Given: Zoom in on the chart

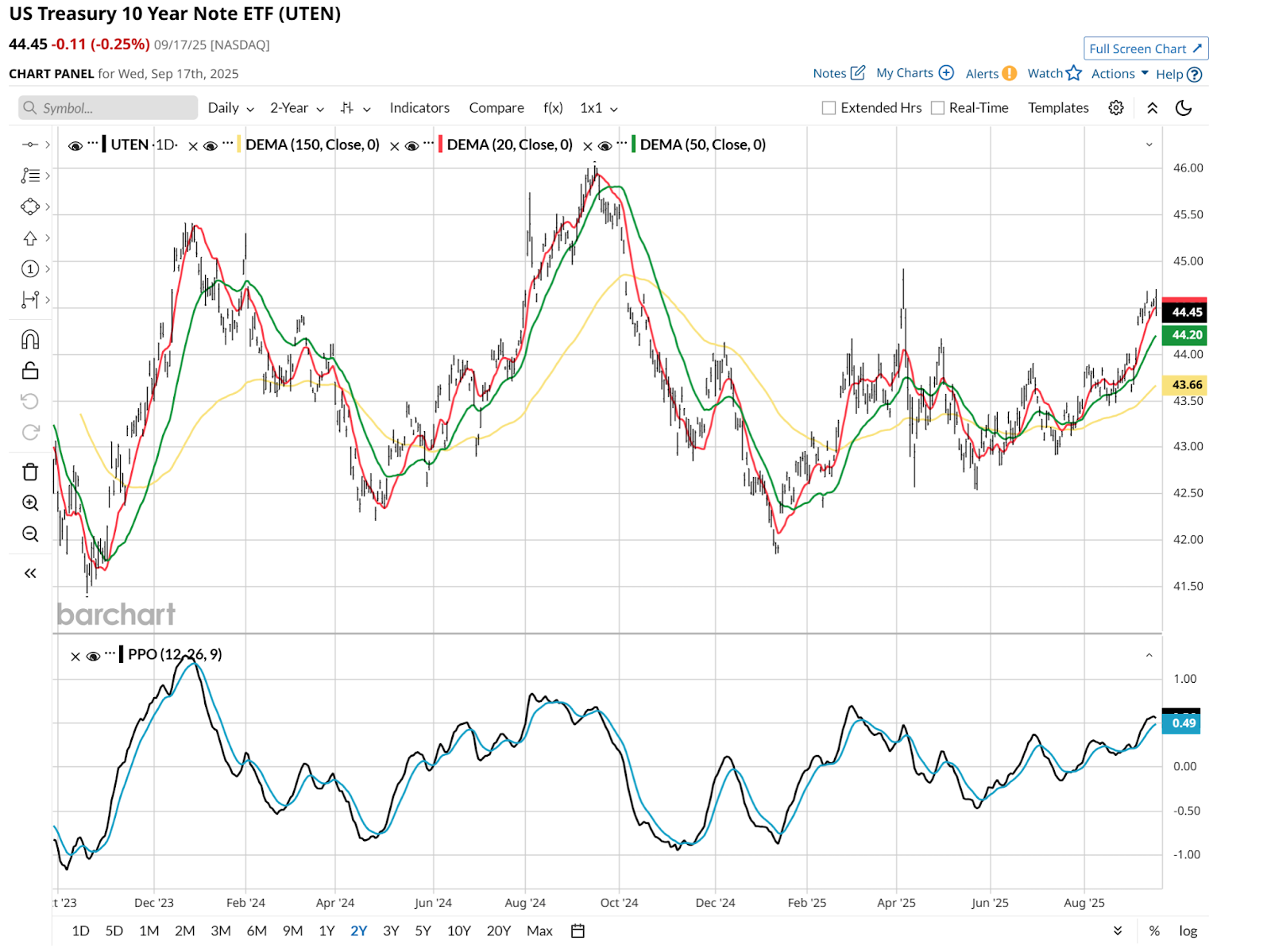Looking at the screenshot, I should pos(30,503).
